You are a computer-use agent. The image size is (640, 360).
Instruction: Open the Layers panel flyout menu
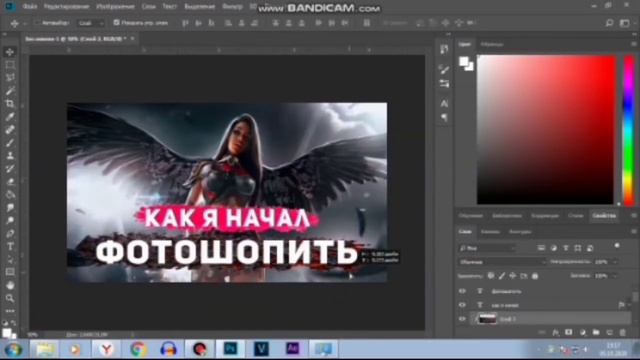click(634, 231)
